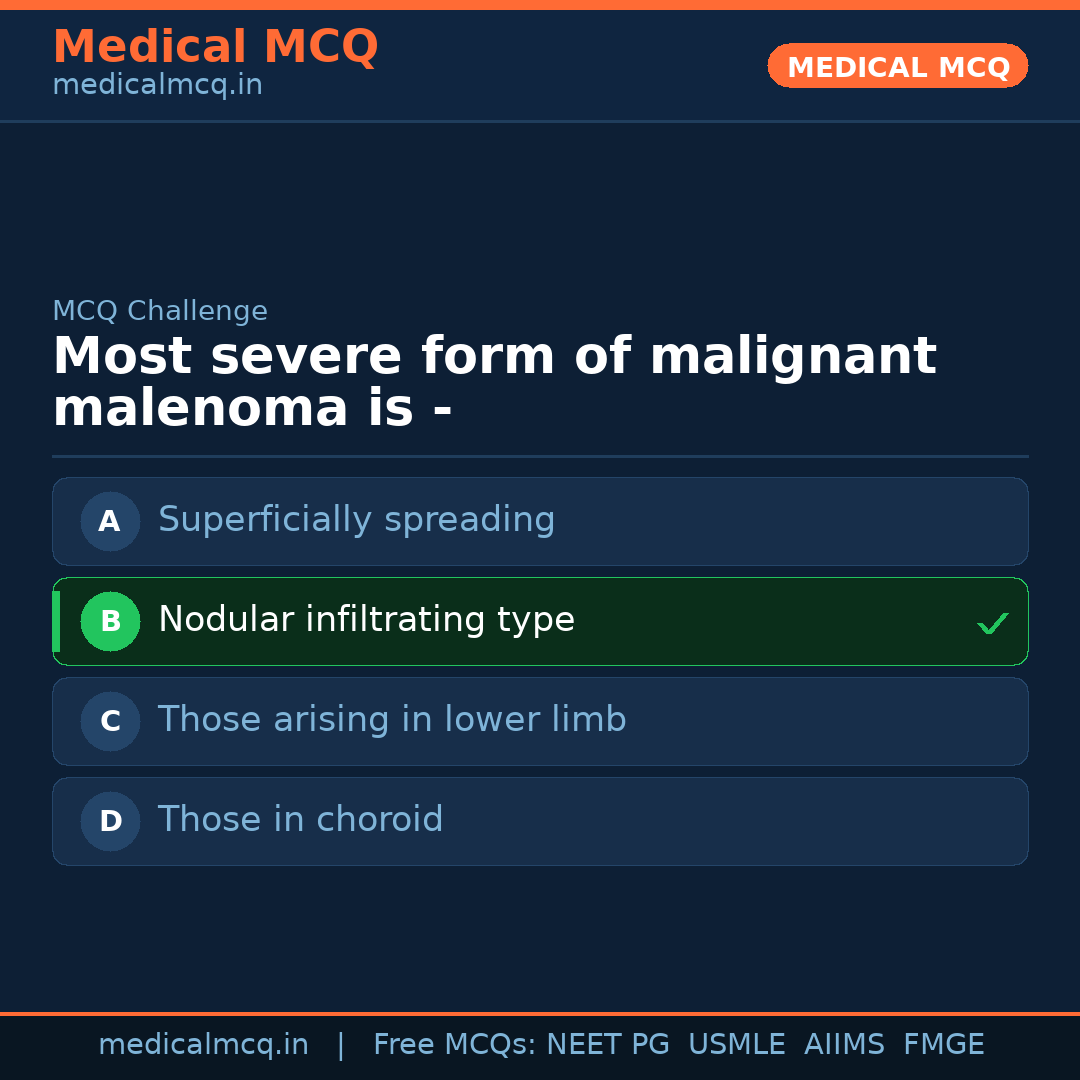This screenshot has width=1080, height=1080.
Task: Expand the MCQ Challenge section
Action: (x=160, y=311)
